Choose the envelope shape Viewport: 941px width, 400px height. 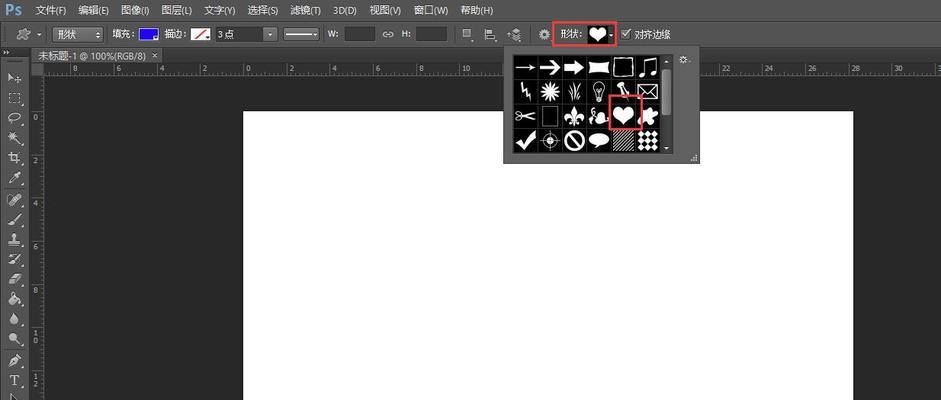pyautogui.click(x=648, y=92)
